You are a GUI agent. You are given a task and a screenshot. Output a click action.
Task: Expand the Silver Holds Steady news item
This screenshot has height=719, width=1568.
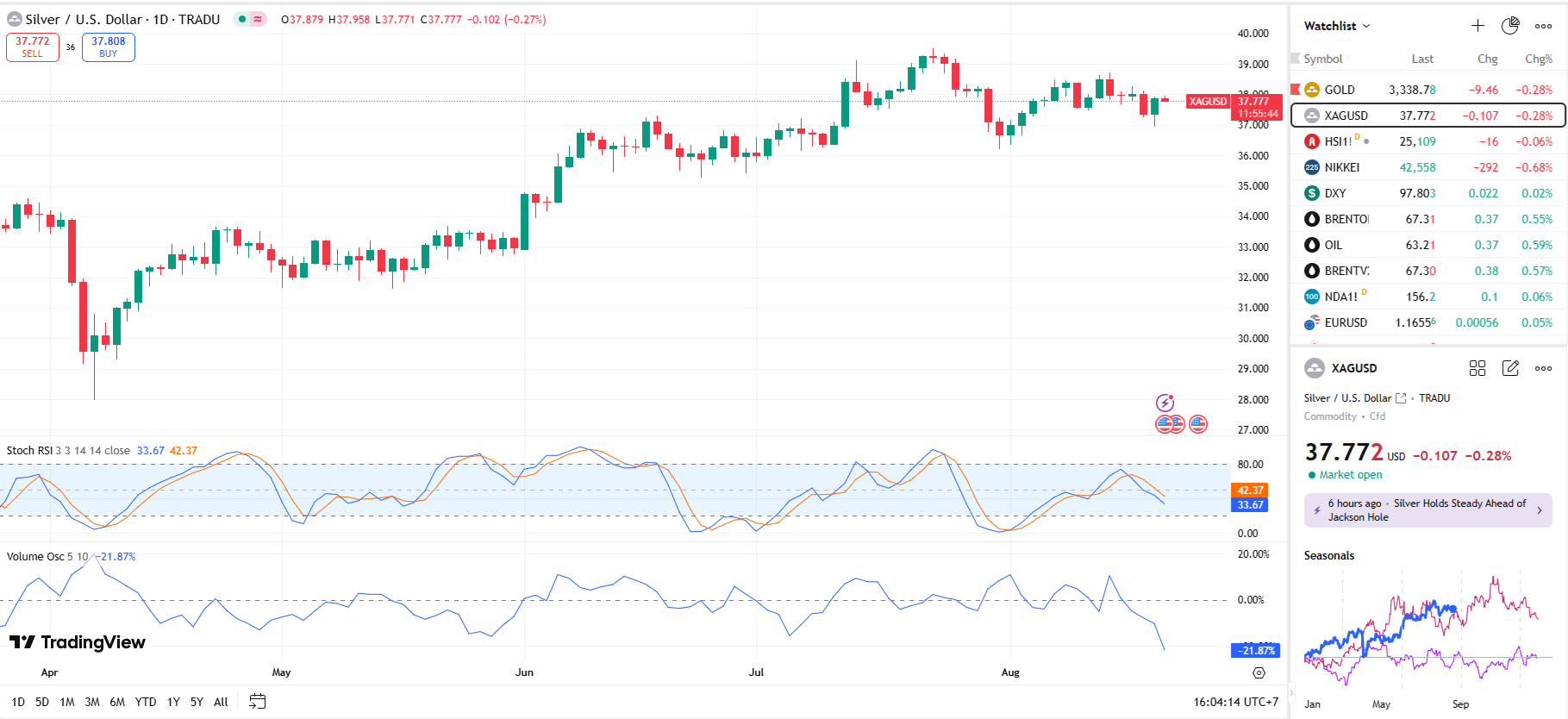pyautogui.click(x=1428, y=510)
